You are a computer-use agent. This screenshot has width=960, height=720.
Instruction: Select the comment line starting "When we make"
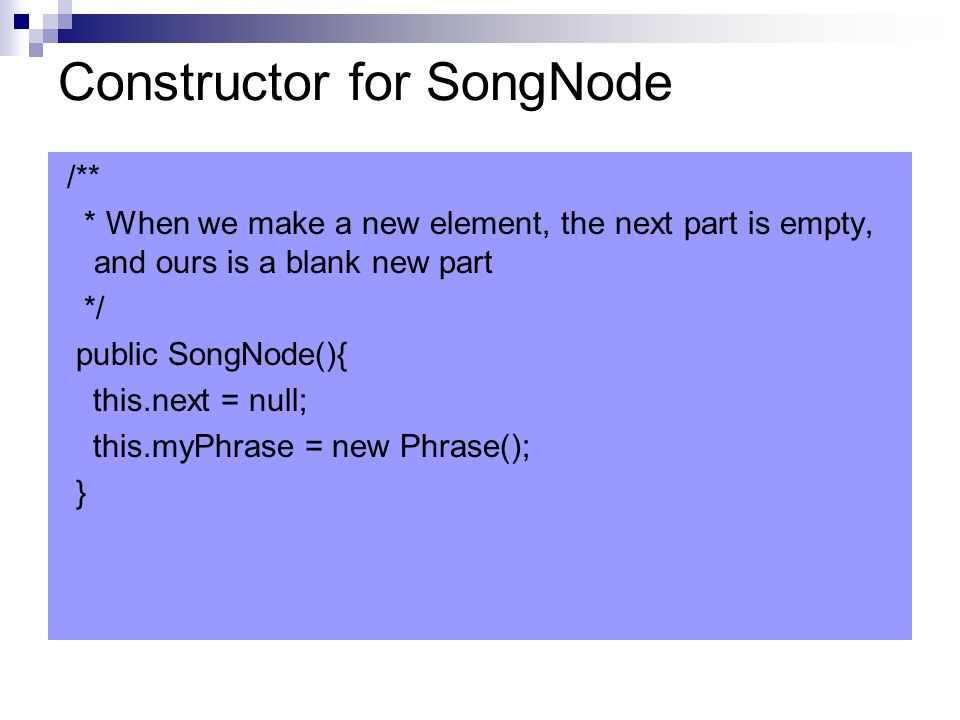click(478, 224)
